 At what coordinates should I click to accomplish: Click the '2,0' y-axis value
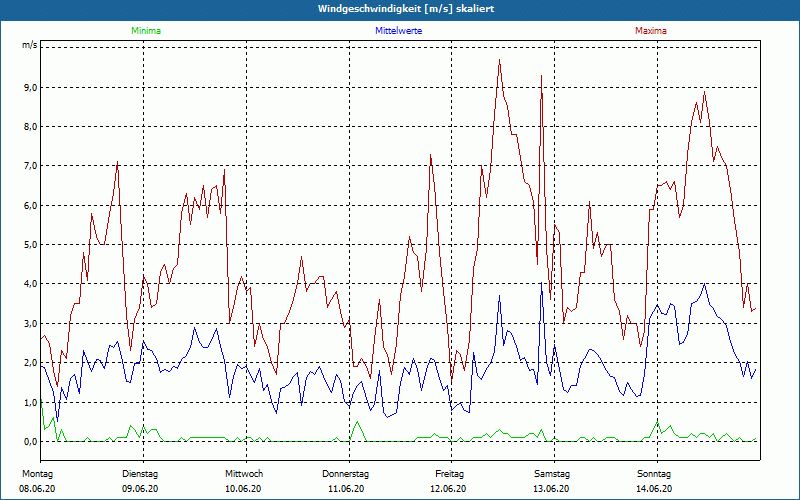click(30, 363)
